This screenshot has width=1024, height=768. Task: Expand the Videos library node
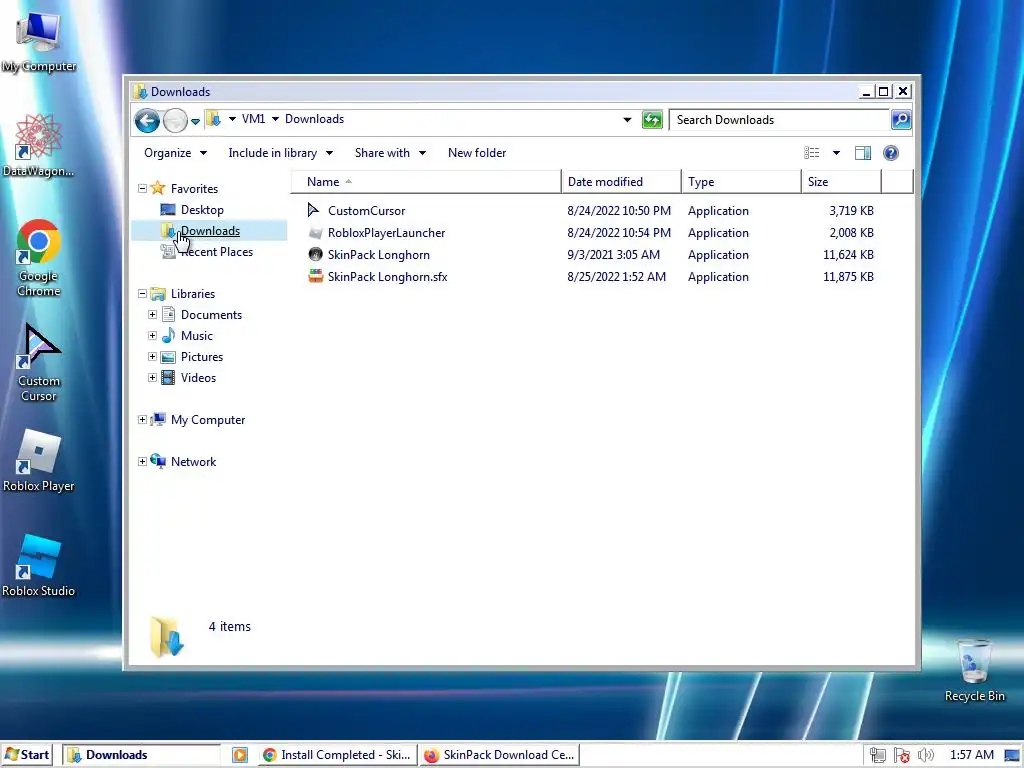point(152,377)
